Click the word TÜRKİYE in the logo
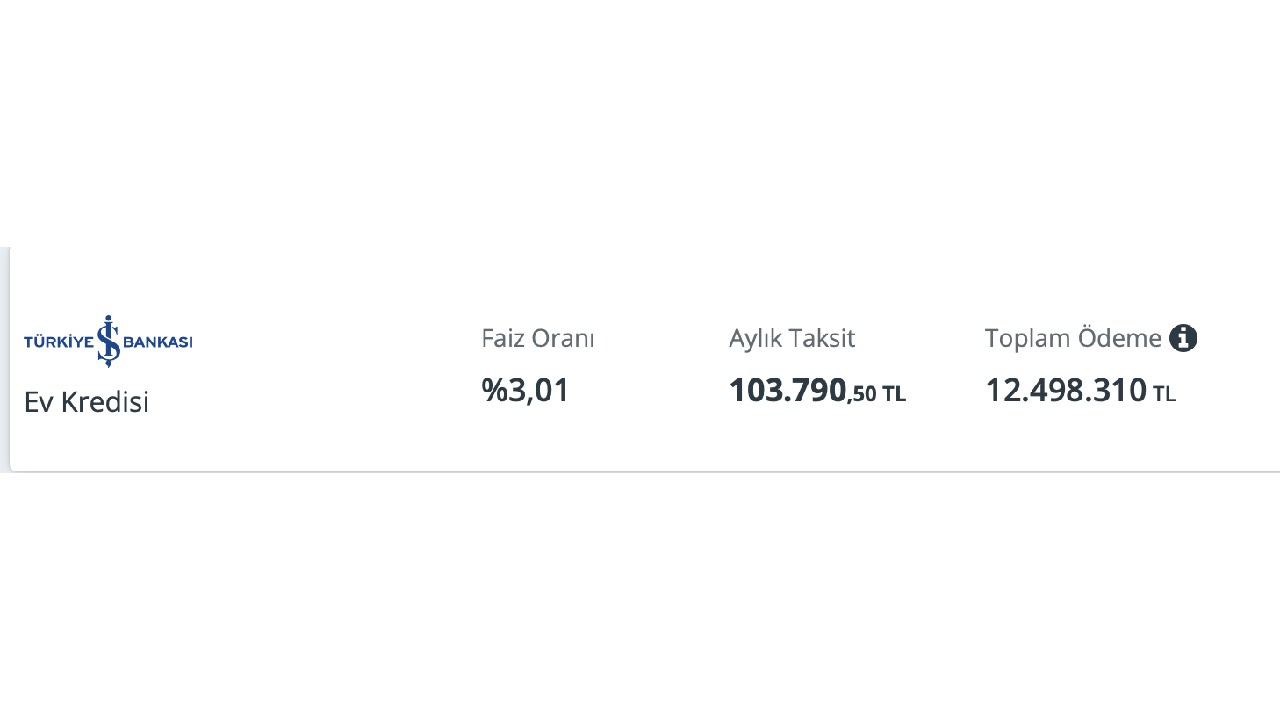Screen dimensions: 1280x720 (58, 343)
